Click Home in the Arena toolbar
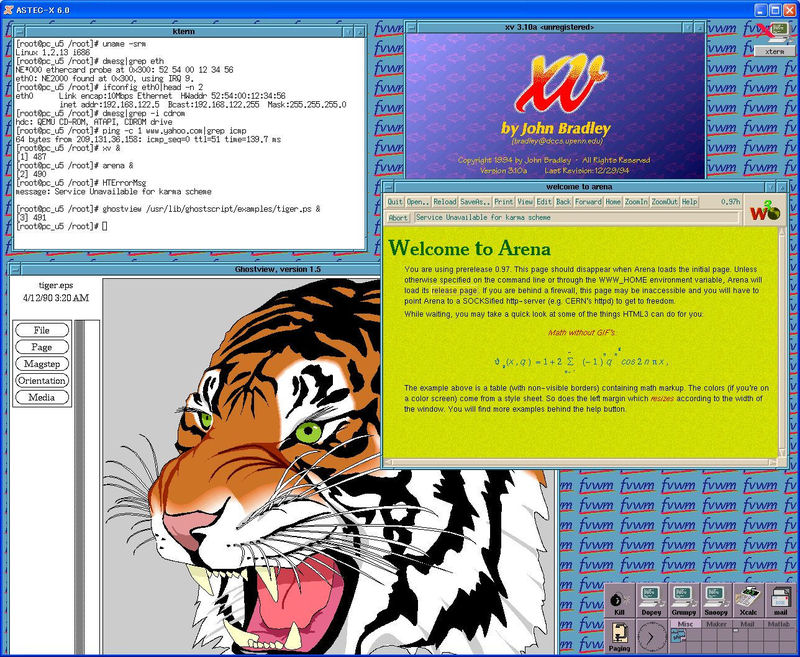Screen dimensions: 800x657 point(613,202)
